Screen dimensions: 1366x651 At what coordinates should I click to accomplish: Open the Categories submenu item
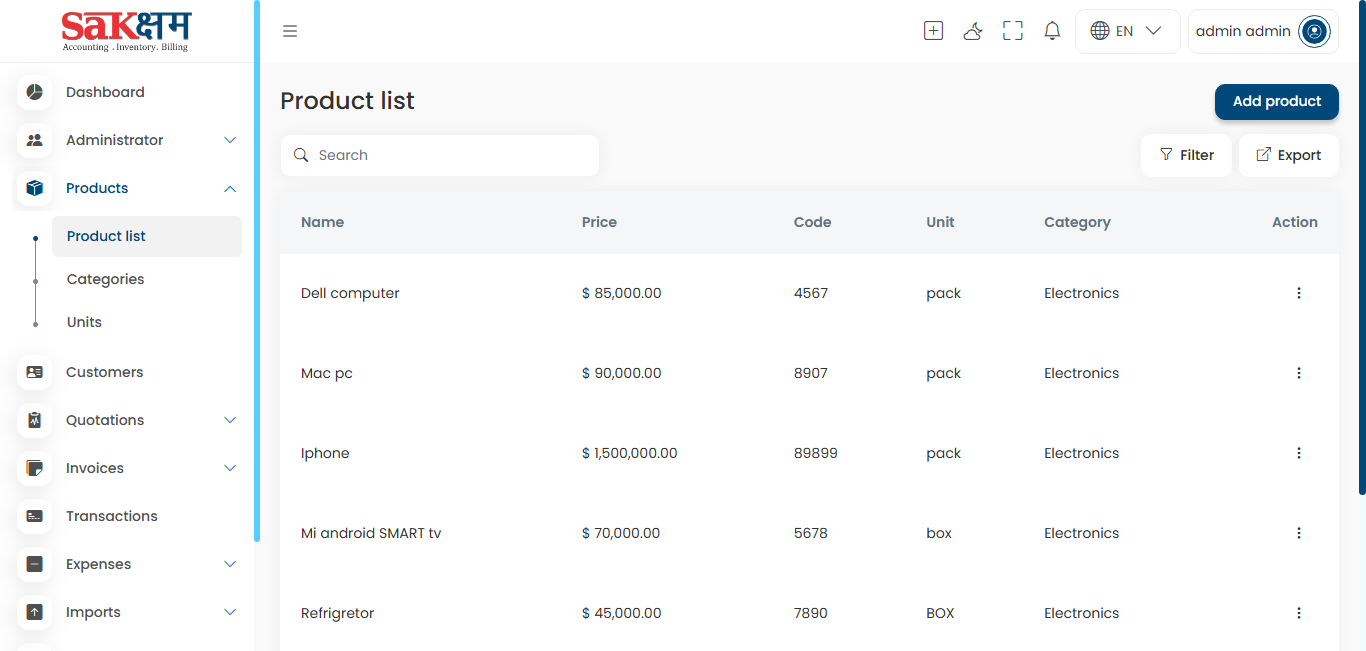105,279
